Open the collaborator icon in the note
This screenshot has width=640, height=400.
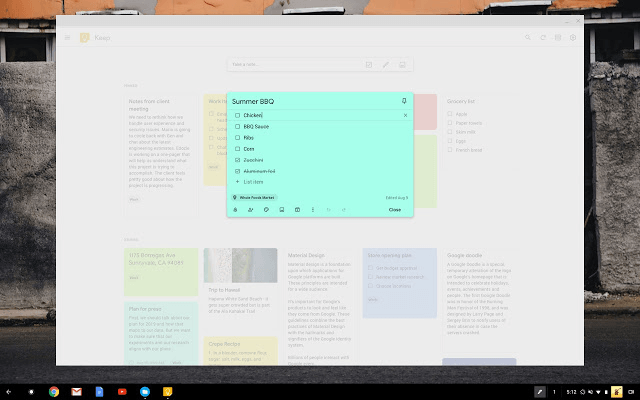pyautogui.click(x=250, y=210)
